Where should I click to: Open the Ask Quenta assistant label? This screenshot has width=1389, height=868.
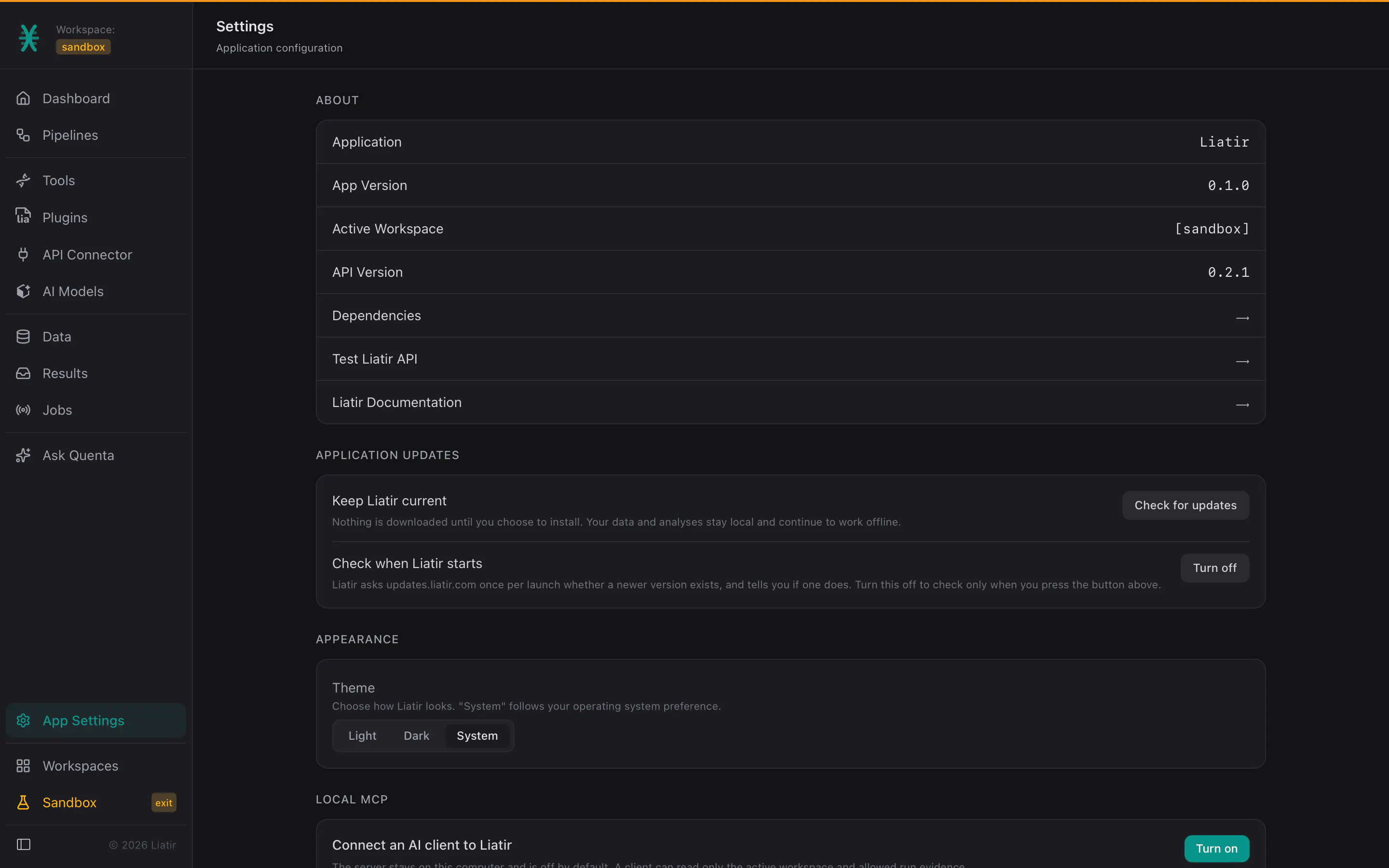(78, 455)
